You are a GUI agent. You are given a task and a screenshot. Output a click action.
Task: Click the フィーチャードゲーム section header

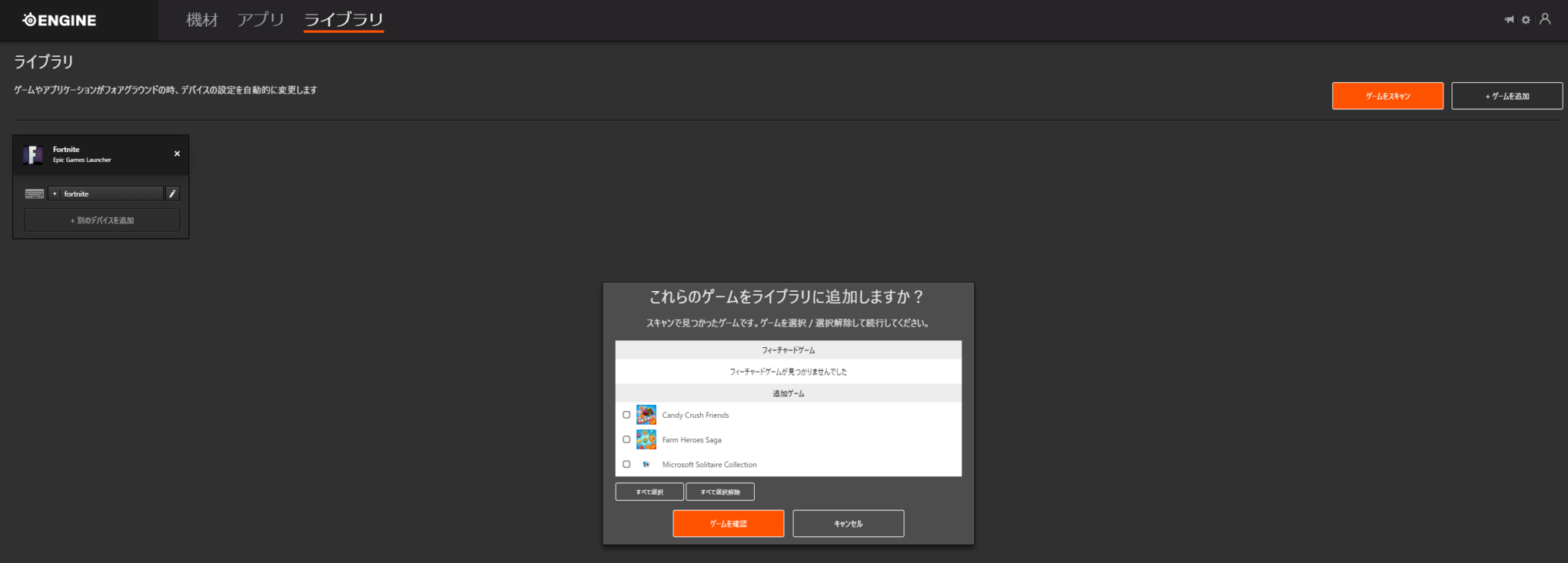coord(789,350)
